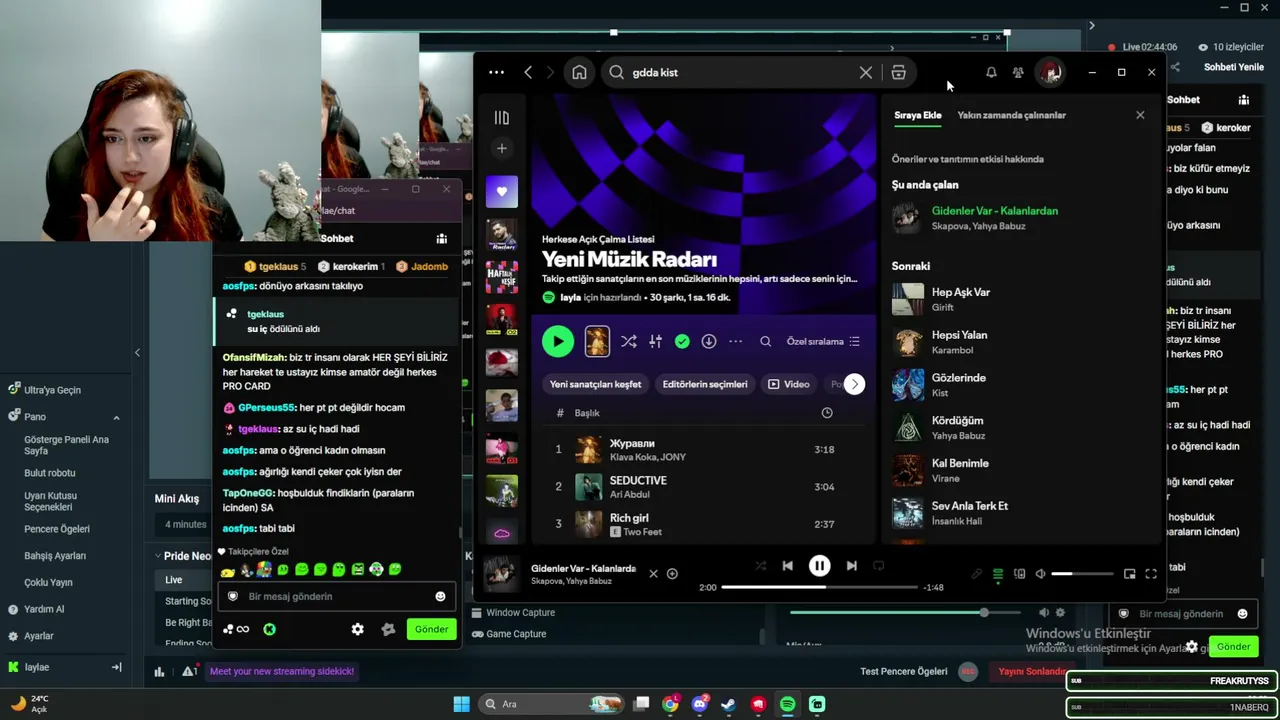Open Spotify profile avatar menu
The width and height of the screenshot is (1280, 720).
pos(1050,72)
